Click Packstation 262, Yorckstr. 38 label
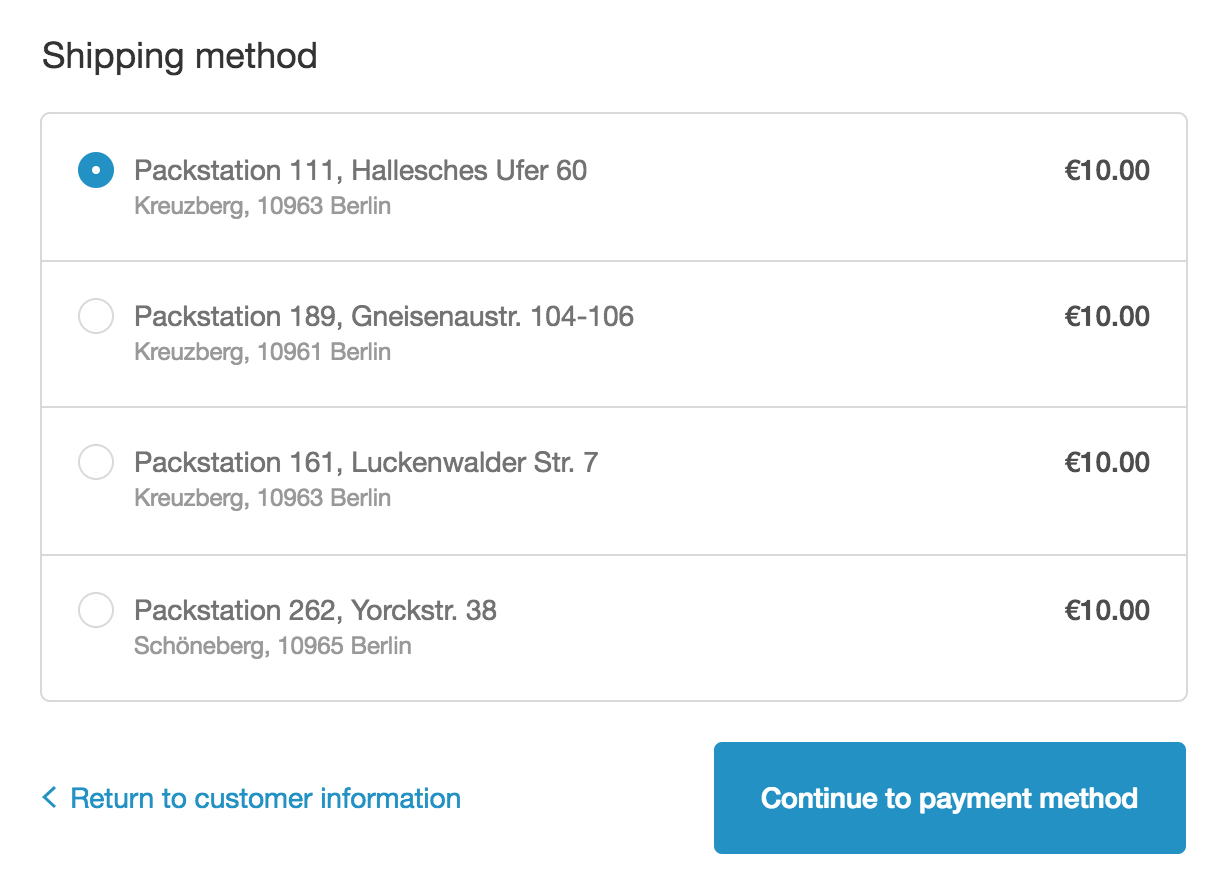This screenshot has height=888, width=1230. coord(316,610)
